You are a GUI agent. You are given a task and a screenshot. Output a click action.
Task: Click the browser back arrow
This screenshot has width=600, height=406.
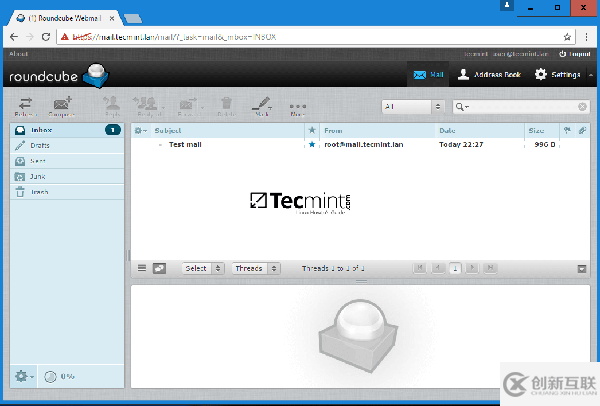(14, 37)
